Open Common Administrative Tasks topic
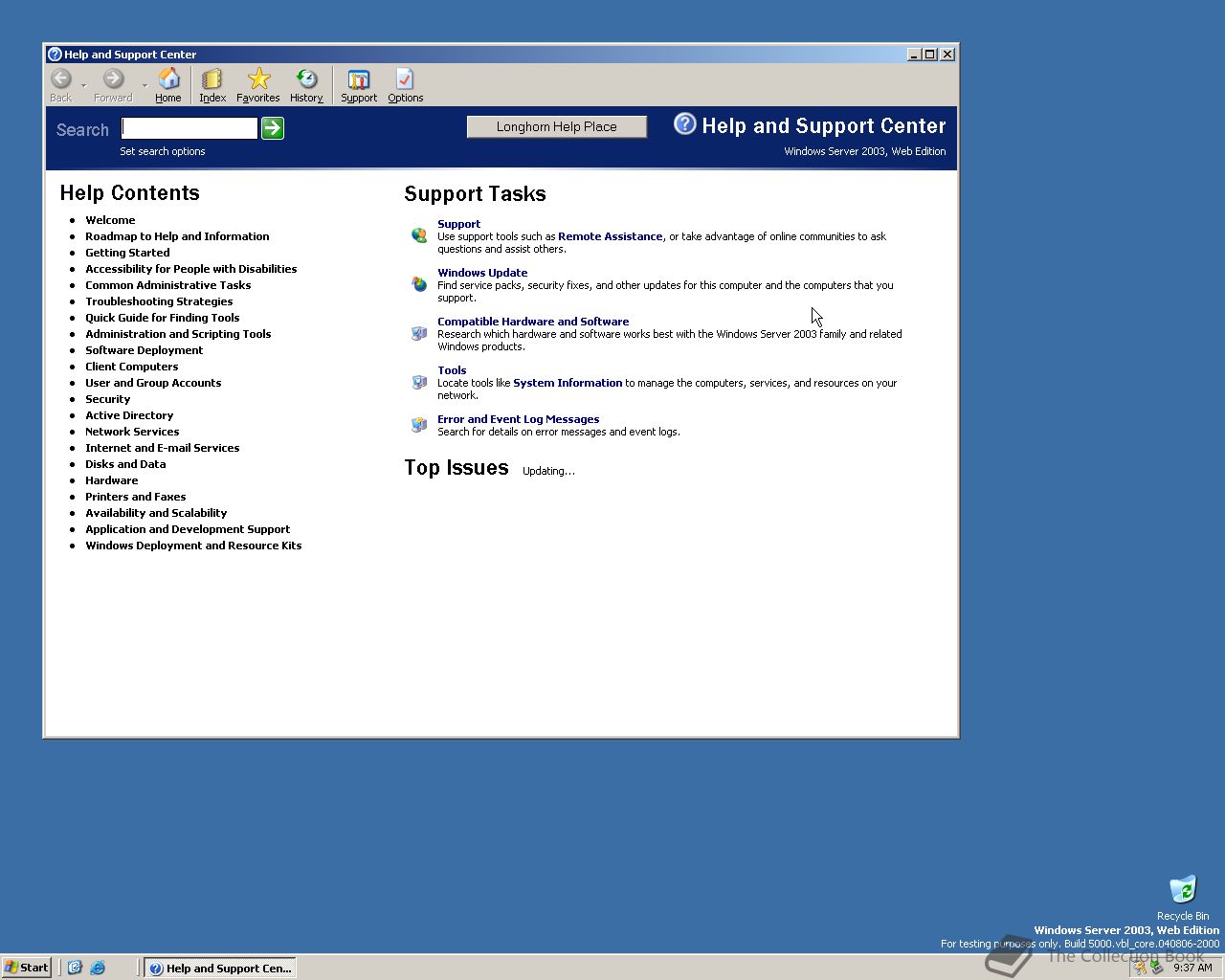This screenshot has width=1225, height=980. pyautogui.click(x=168, y=285)
